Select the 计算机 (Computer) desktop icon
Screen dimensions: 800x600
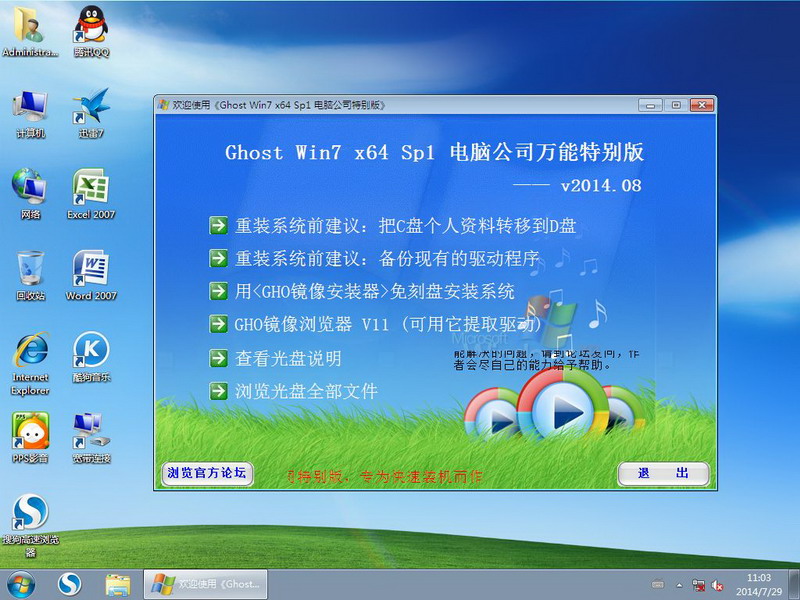(31, 113)
